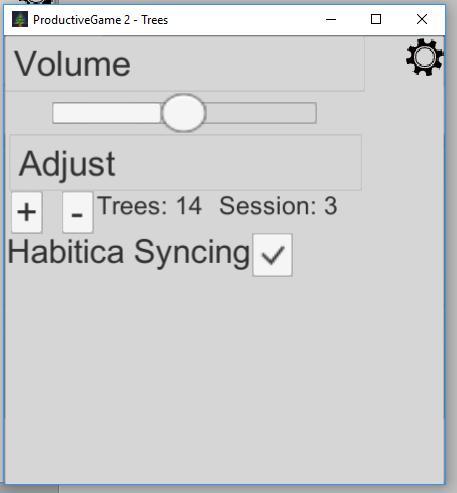Grab the round volume slider handle
The image size is (457, 493).
click(x=183, y=113)
